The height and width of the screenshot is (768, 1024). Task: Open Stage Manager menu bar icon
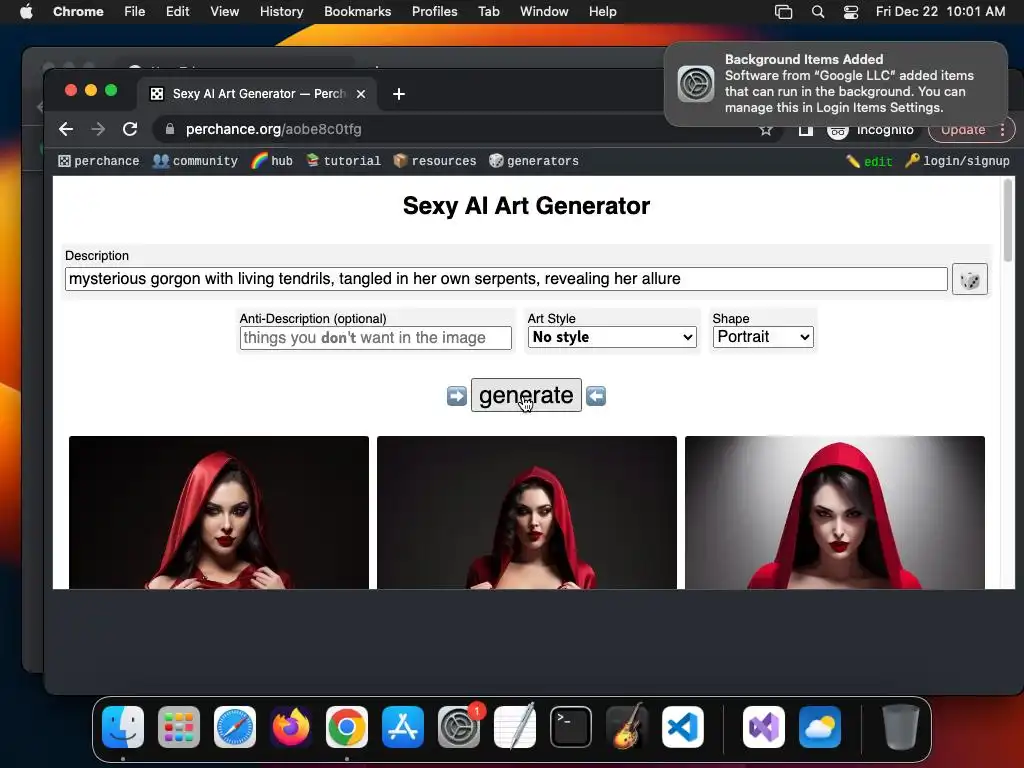tap(783, 12)
